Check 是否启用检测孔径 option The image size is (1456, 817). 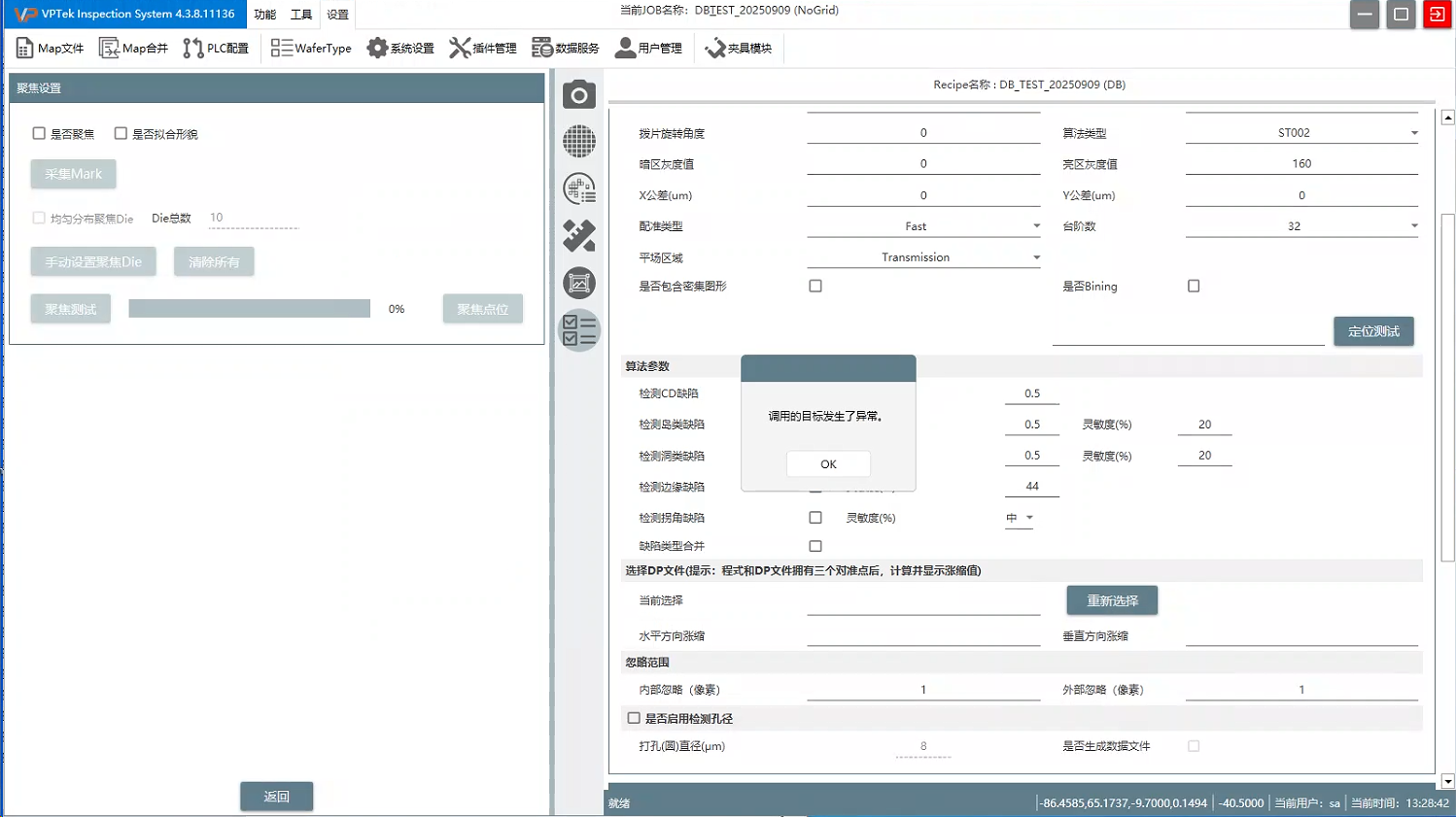tap(634, 719)
